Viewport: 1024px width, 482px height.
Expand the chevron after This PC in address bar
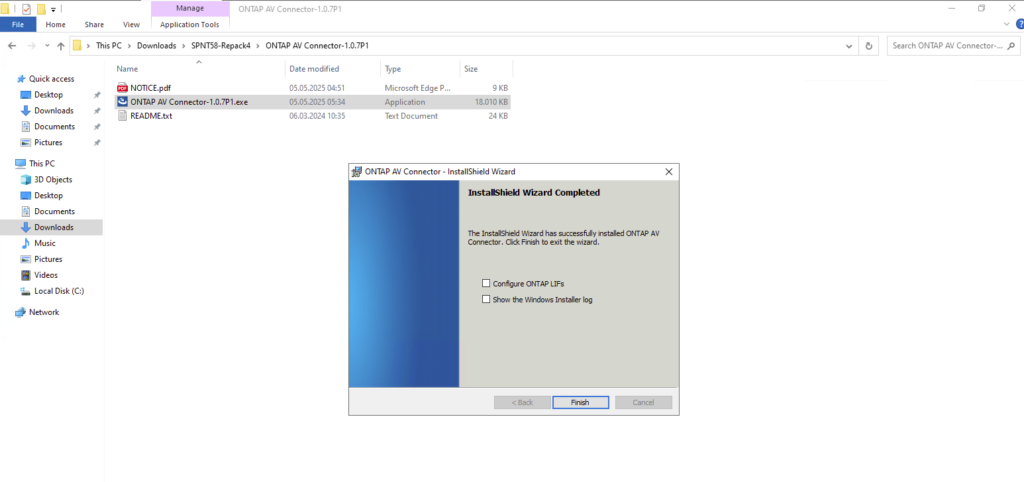(129, 46)
